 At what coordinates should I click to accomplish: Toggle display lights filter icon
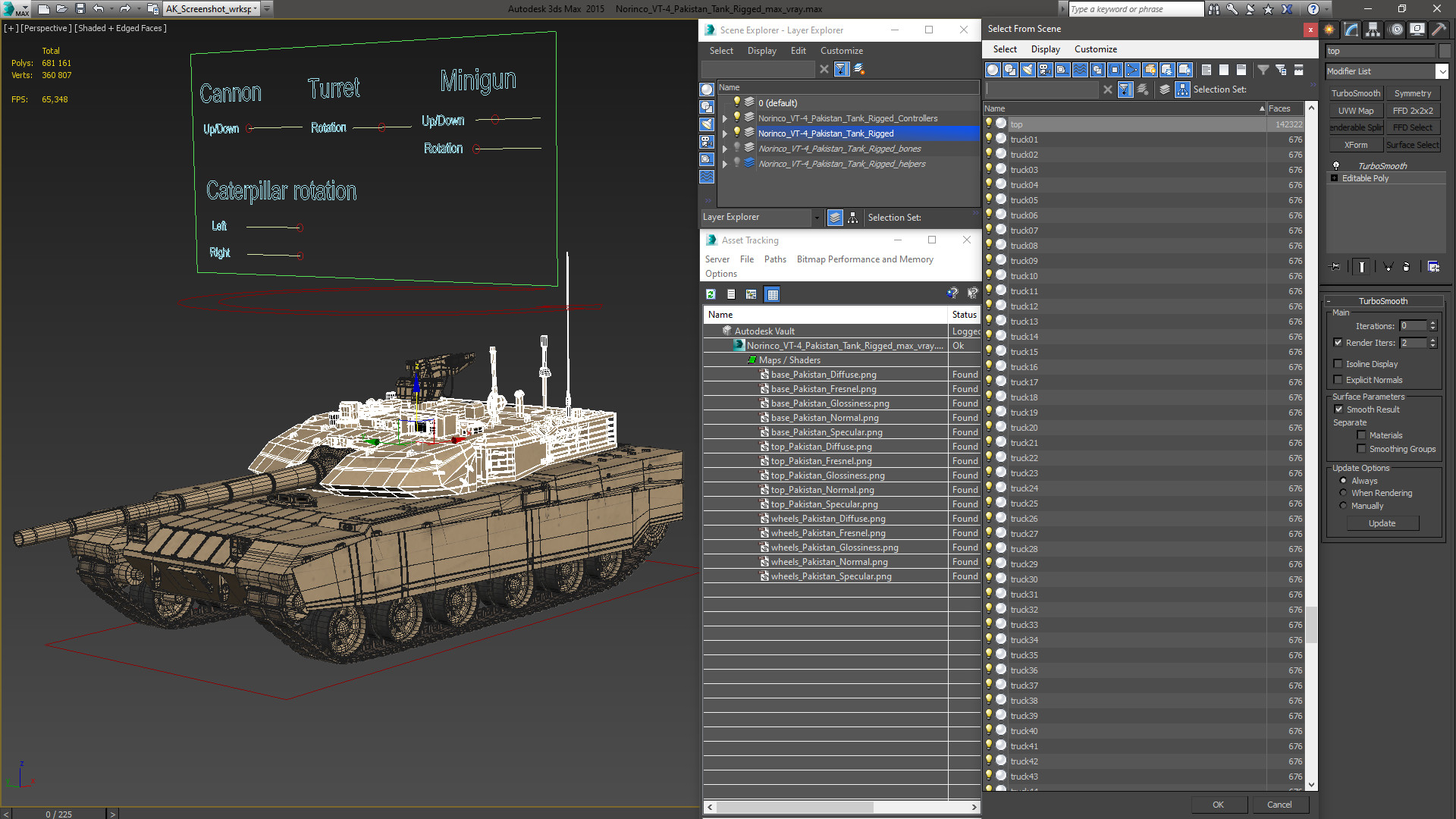1028,70
